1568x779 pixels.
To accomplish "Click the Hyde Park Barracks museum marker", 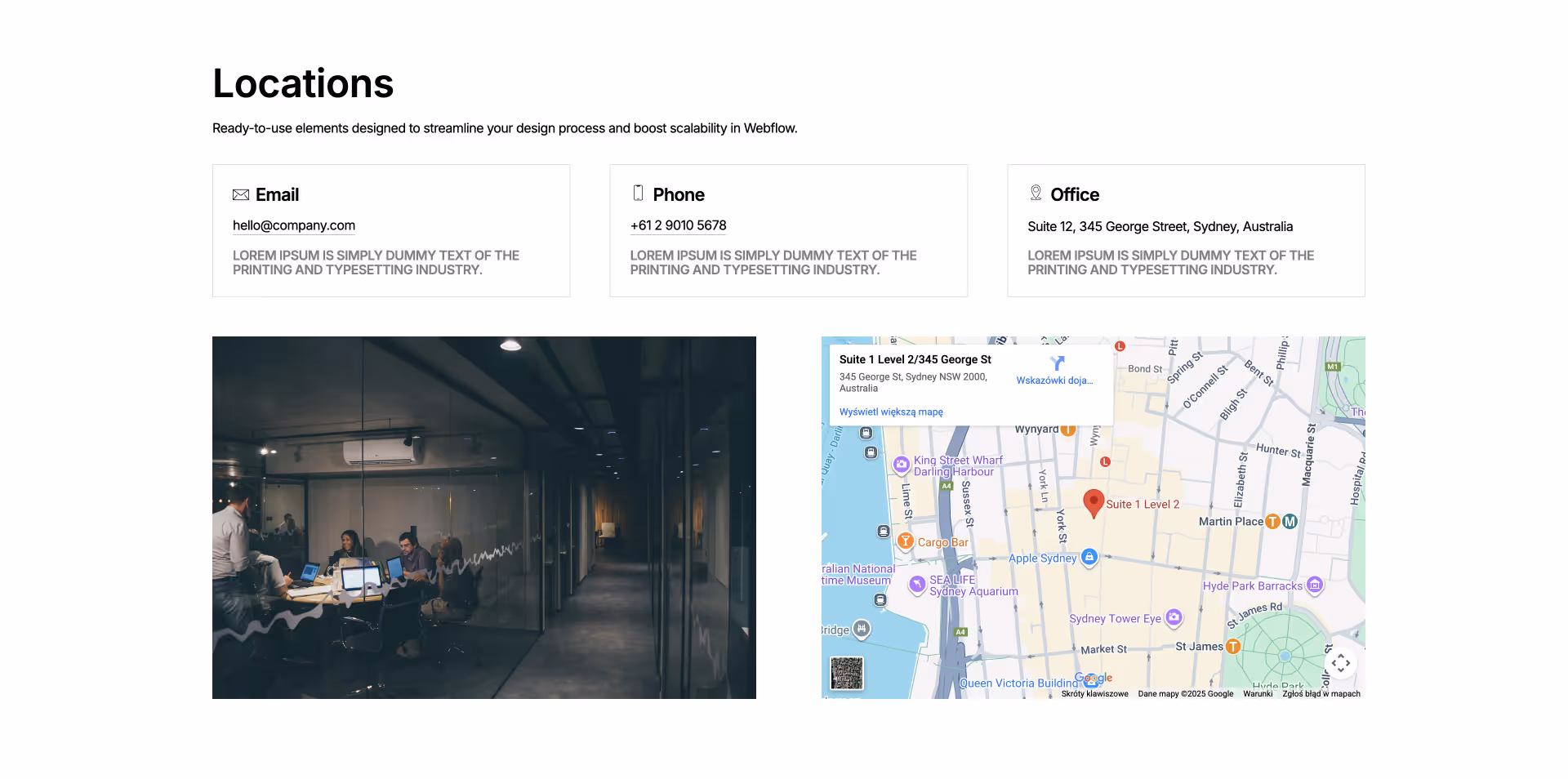I will (x=1316, y=585).
